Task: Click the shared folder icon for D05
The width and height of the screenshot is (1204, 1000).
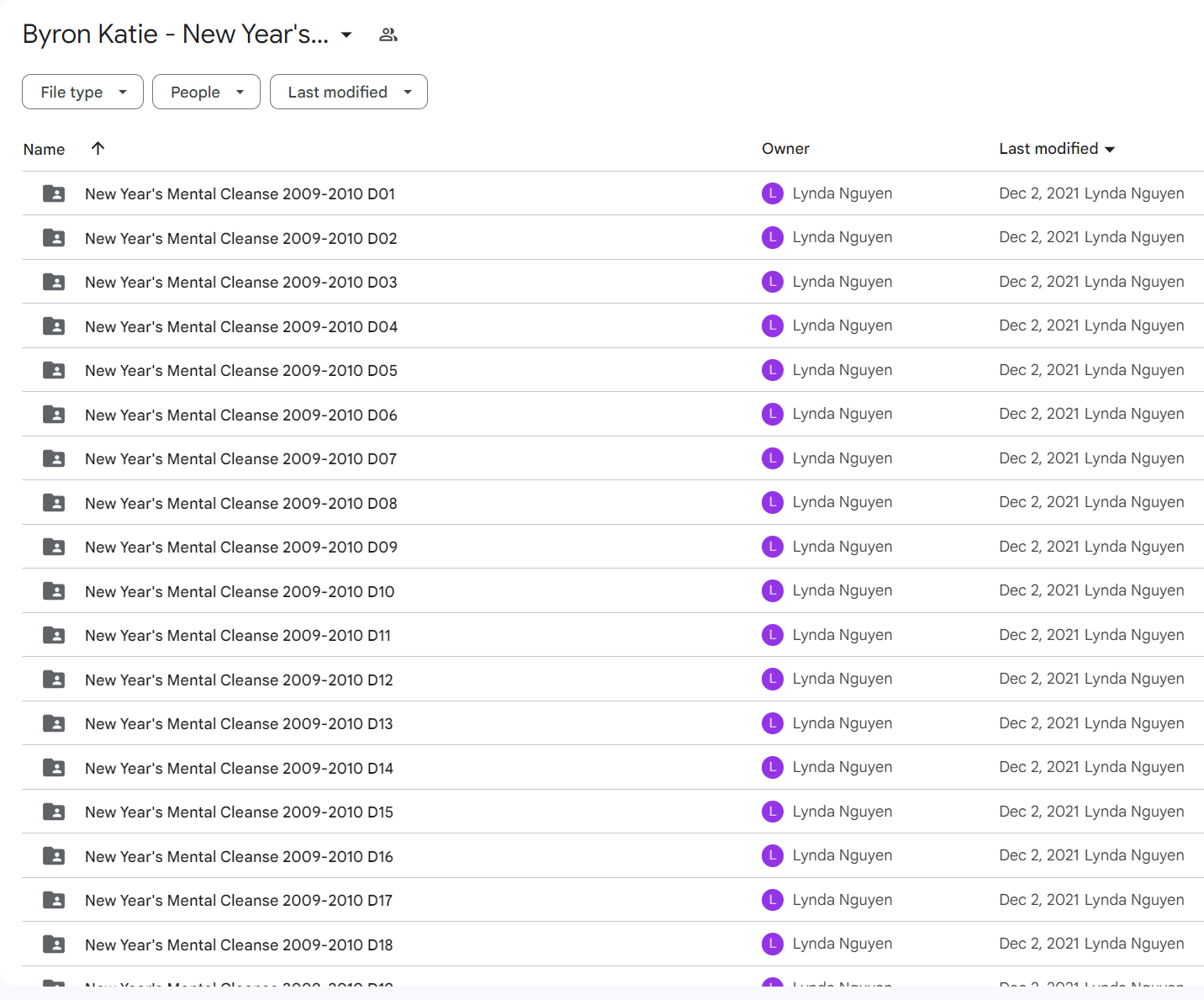Action: [54, 370]
